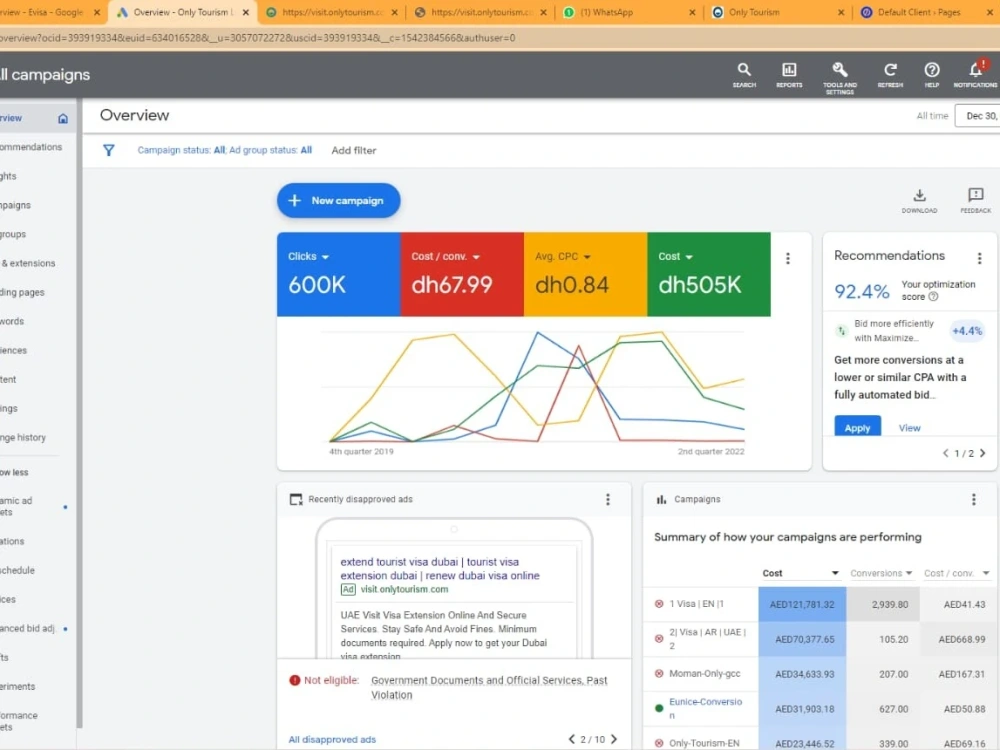Image resolution: width=1000 pixels, height=750 pixels.
Task: Switch to the Evisa - Google browser tab
Action: 41,12
